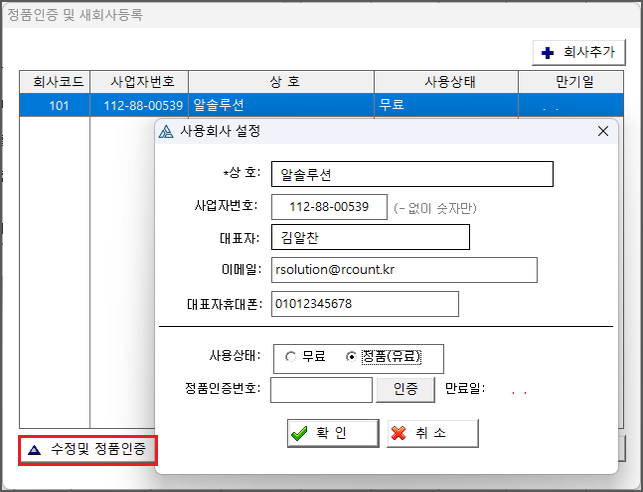The height and width of the screenshot is (492, 643).
Task: Click the 상 호 column header
Action: coord(281,82)
